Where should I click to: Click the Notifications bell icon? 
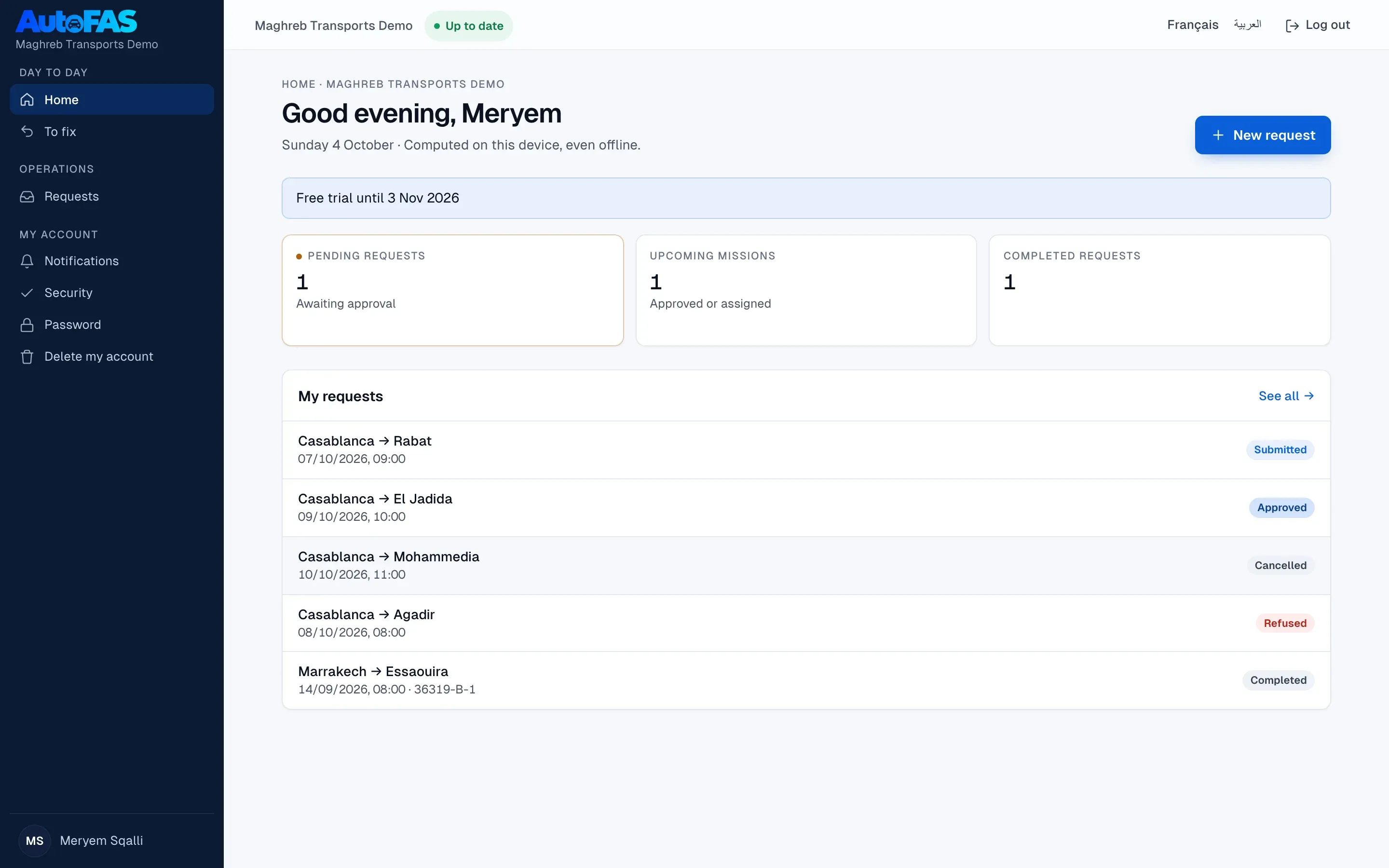tap(27, 261)
